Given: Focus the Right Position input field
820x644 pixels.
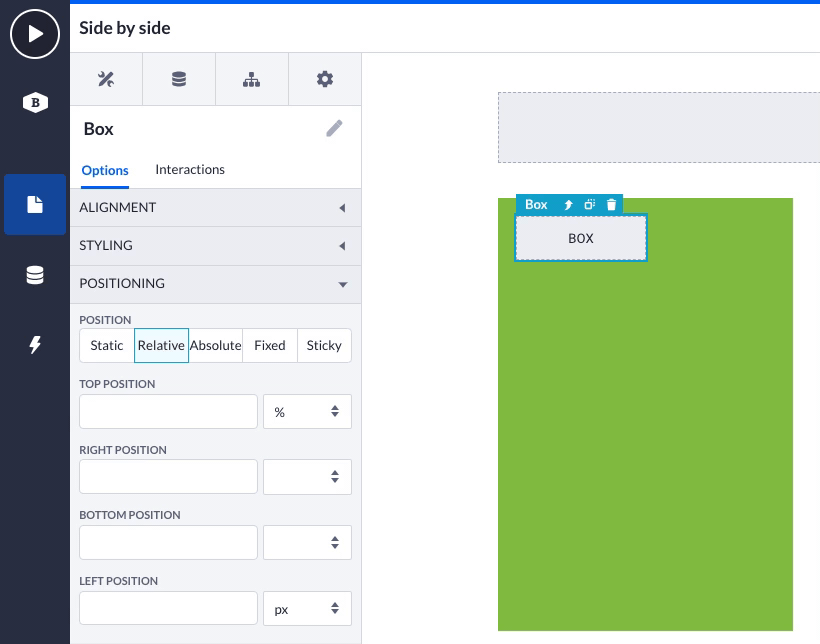Looking at the screenshot, I should (x=168, y=477).
